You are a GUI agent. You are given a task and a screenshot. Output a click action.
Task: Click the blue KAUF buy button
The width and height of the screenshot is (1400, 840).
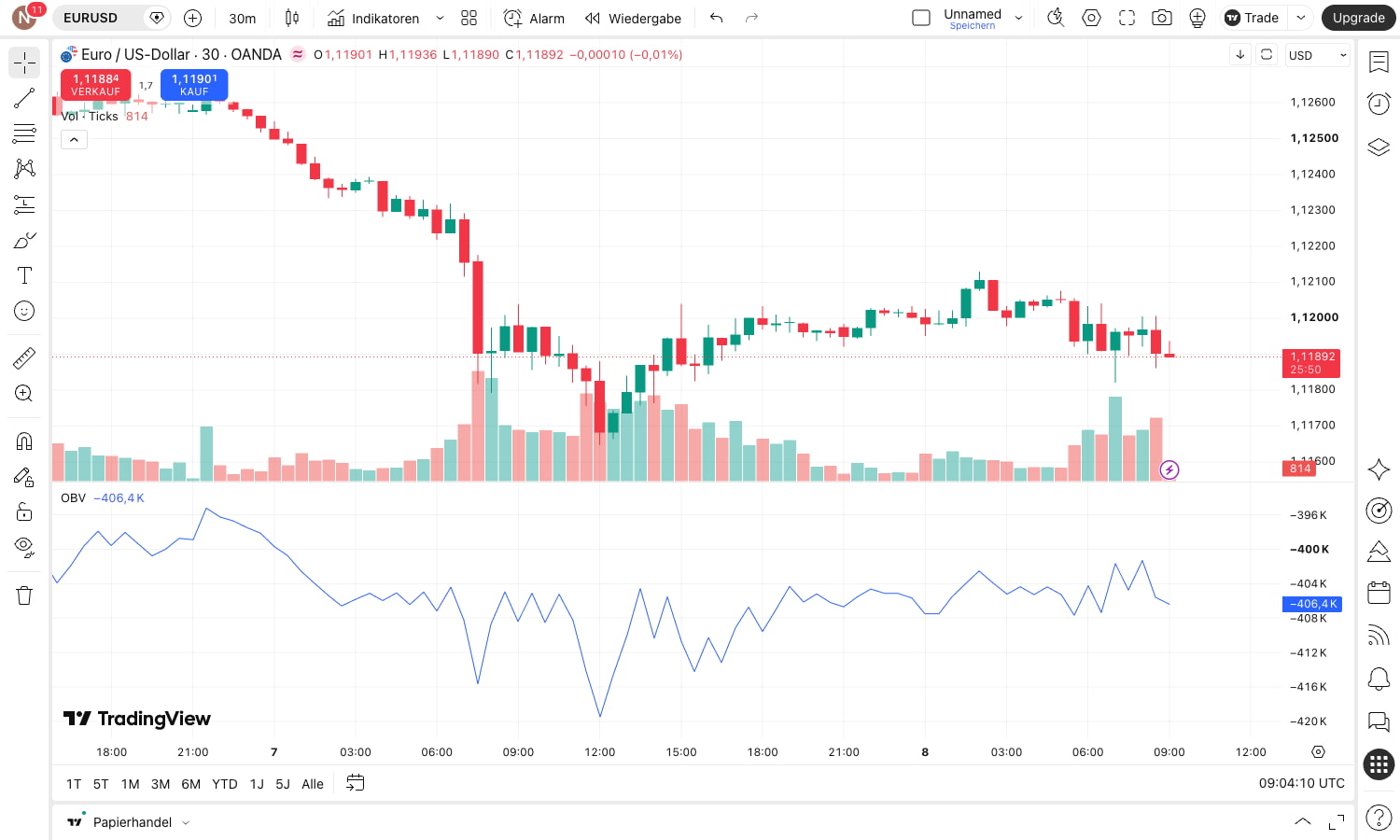(194, 84)
